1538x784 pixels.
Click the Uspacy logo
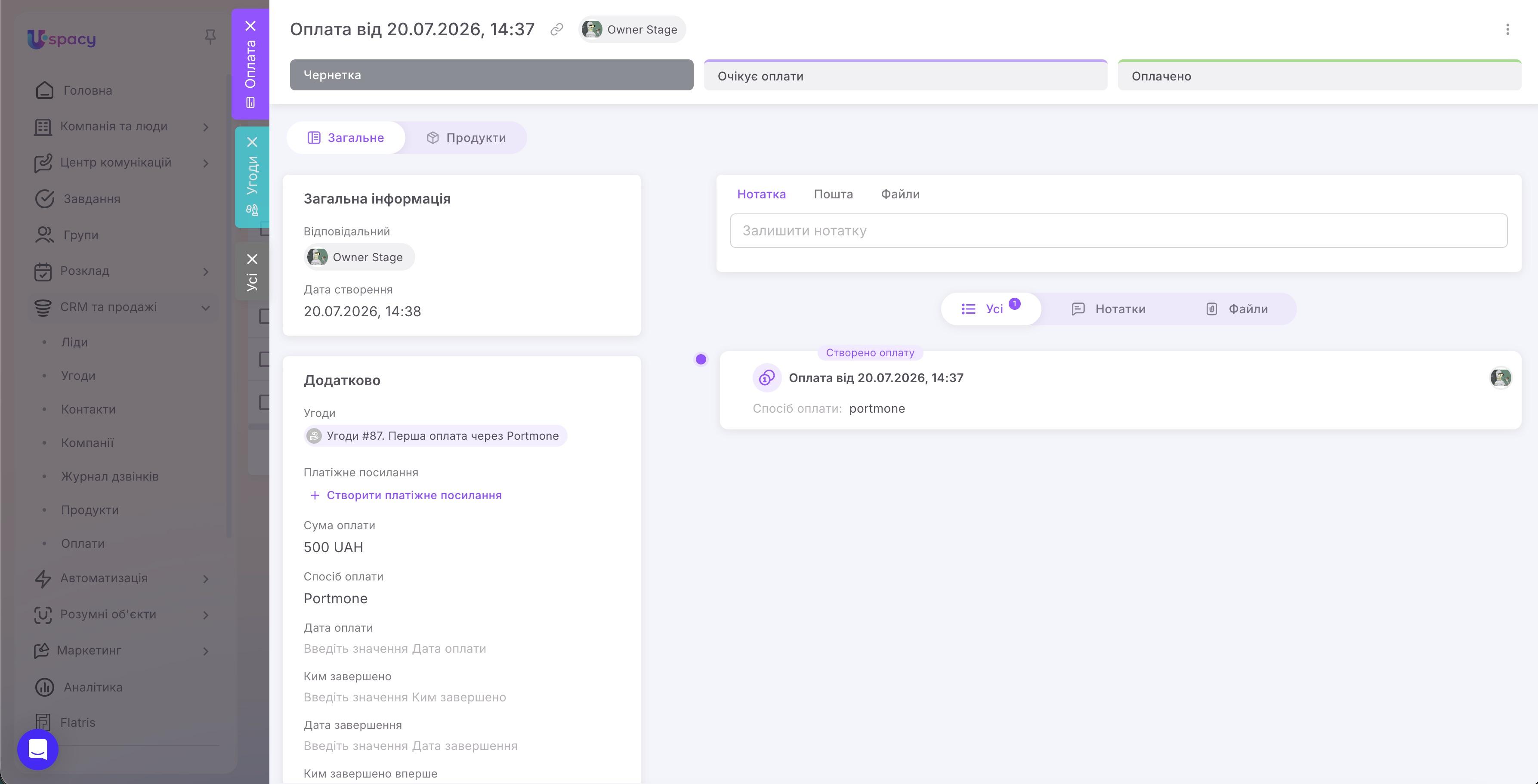pyautogui.click(x=62, y=40)
